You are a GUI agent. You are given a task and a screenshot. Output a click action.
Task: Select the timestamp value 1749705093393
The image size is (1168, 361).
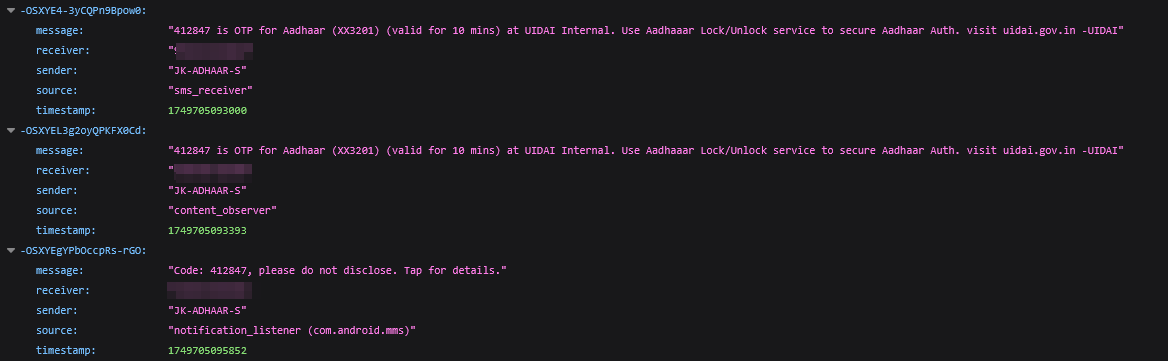point(207,230)
